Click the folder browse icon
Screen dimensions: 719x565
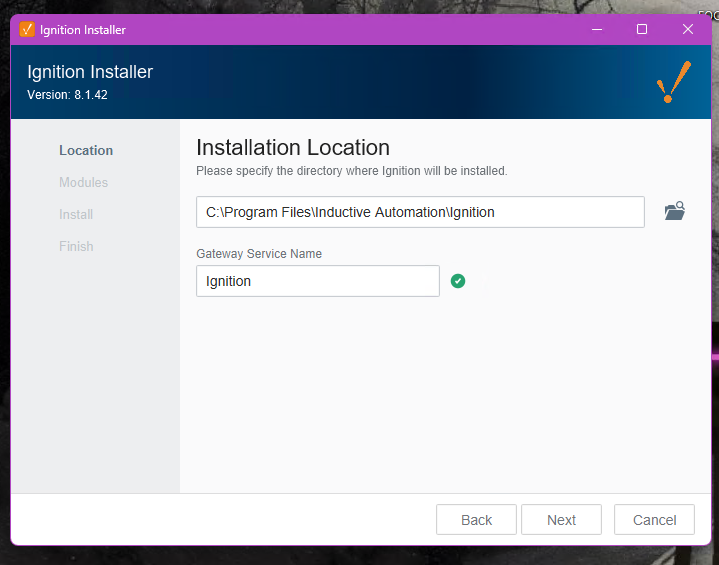(x=675, y=211)
